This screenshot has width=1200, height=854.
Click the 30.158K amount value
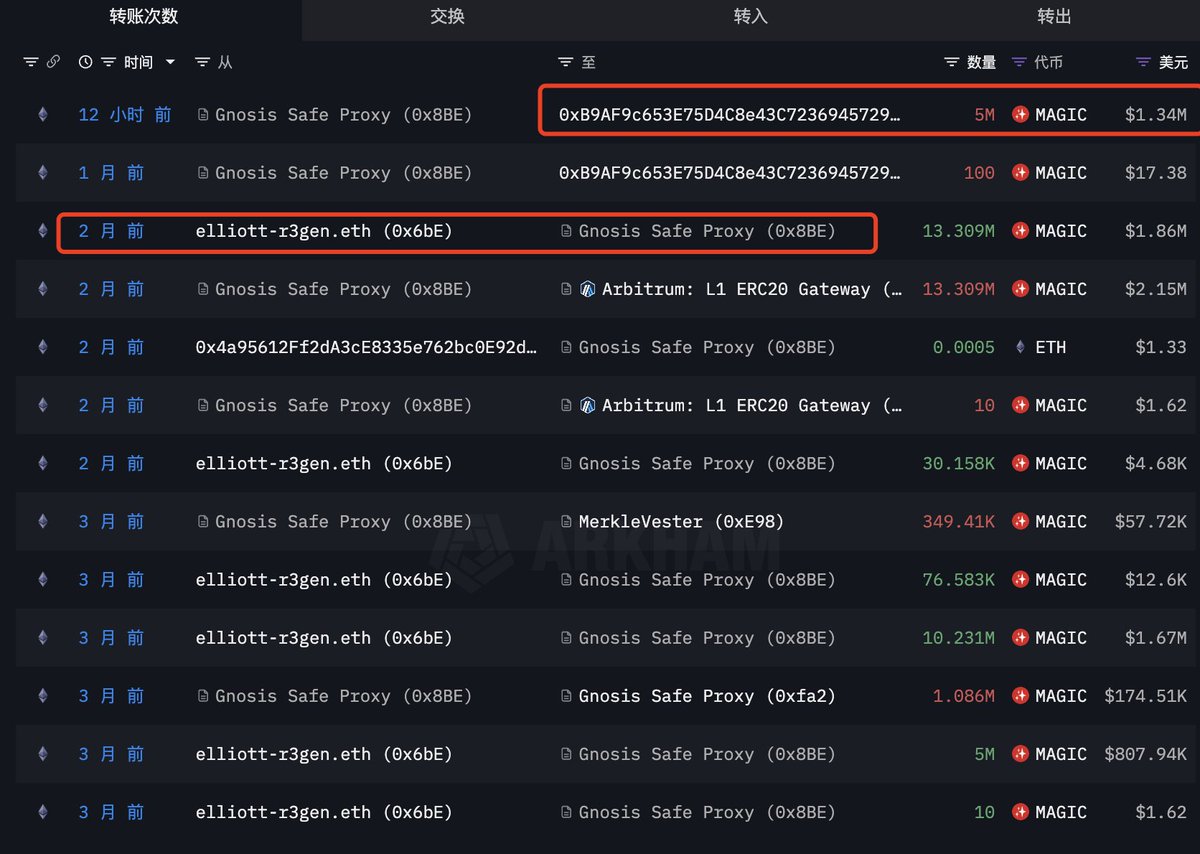pyautogui.click(x=958, y=463)
